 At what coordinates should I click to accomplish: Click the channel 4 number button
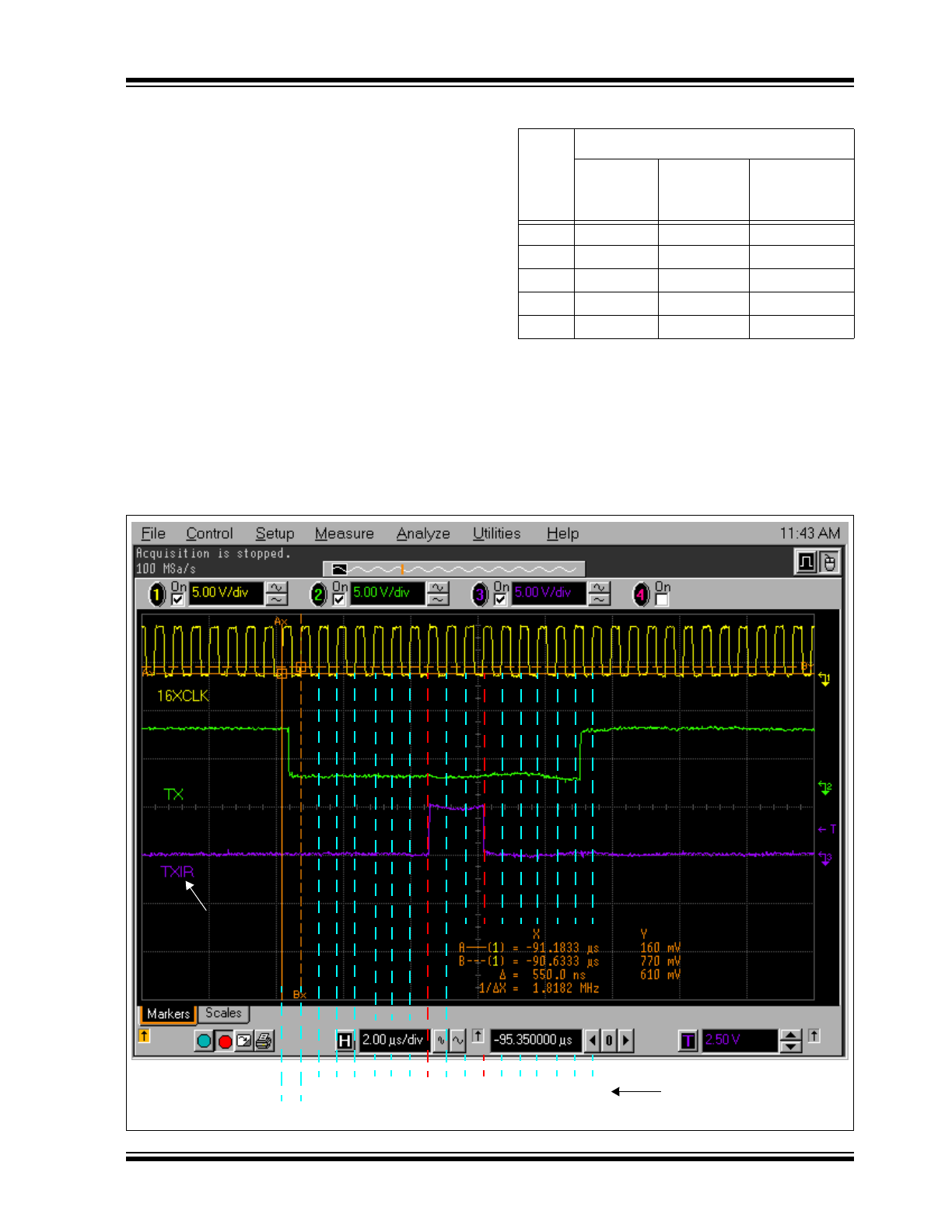click(641, 595)
